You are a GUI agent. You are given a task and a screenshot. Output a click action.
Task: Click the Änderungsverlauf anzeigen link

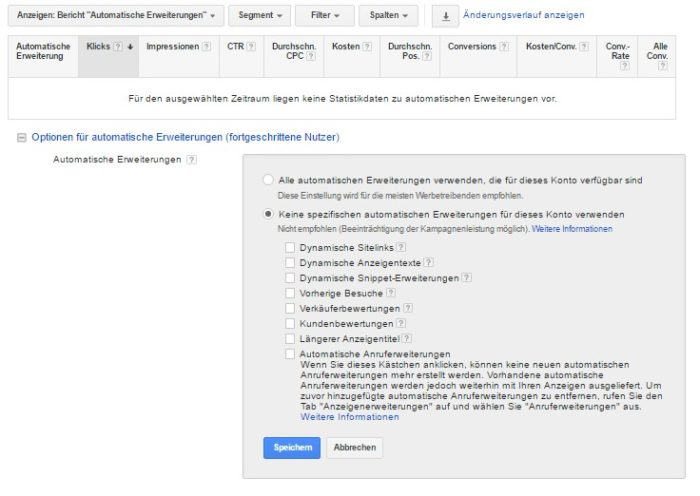tap(523, 16)
